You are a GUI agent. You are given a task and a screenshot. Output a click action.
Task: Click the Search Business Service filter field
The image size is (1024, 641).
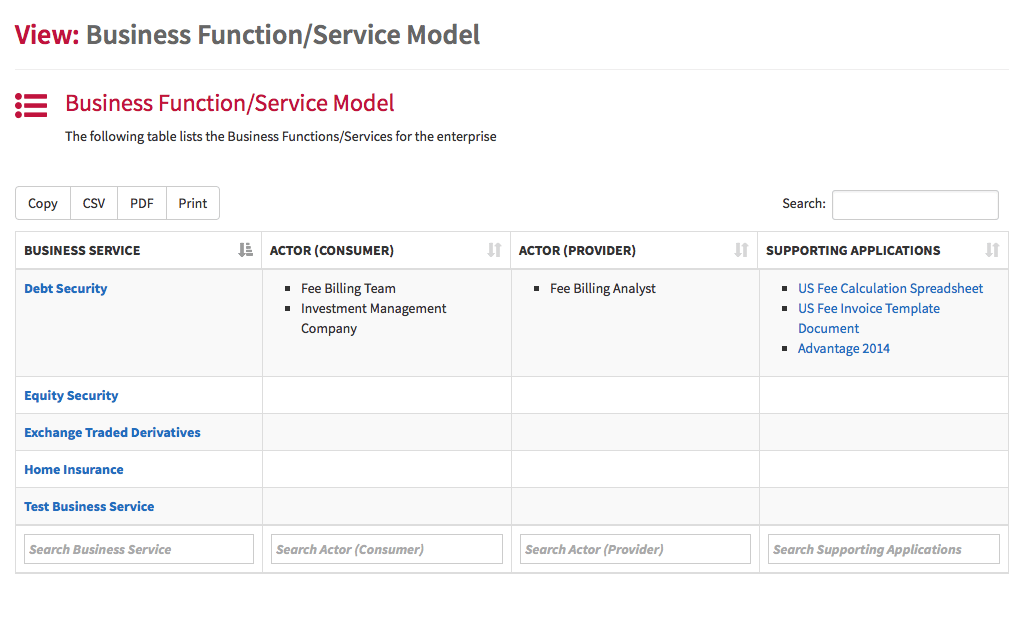pos(139,550)
